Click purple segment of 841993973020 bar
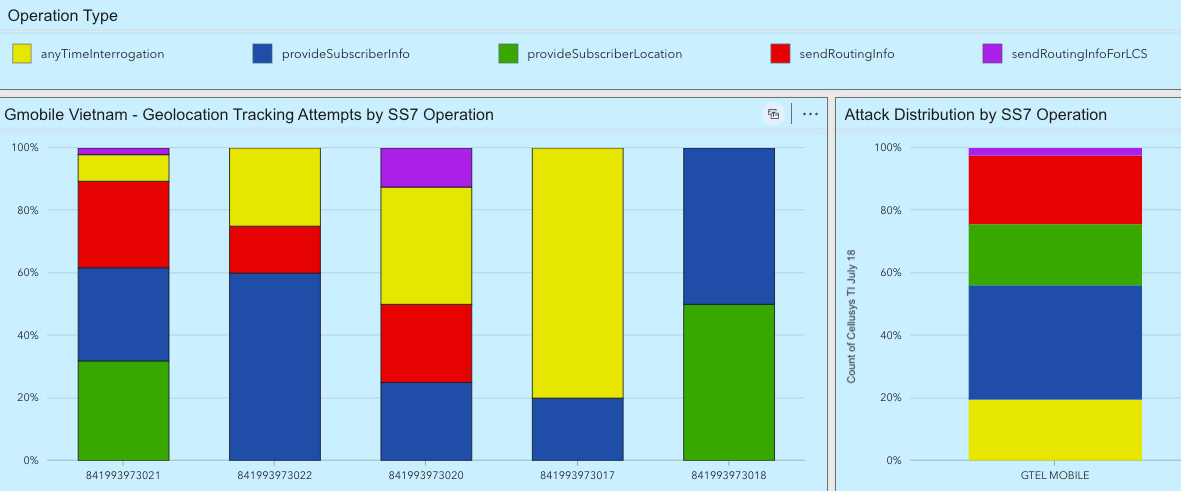 point(426,167)
